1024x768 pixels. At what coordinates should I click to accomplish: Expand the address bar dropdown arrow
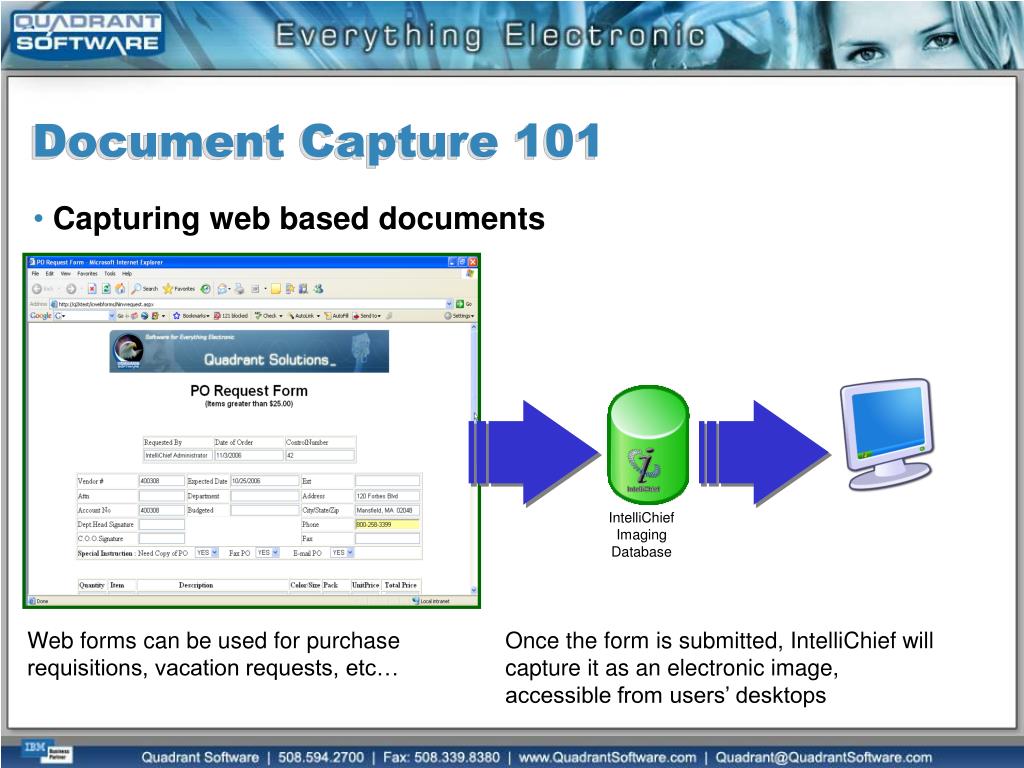449,304
